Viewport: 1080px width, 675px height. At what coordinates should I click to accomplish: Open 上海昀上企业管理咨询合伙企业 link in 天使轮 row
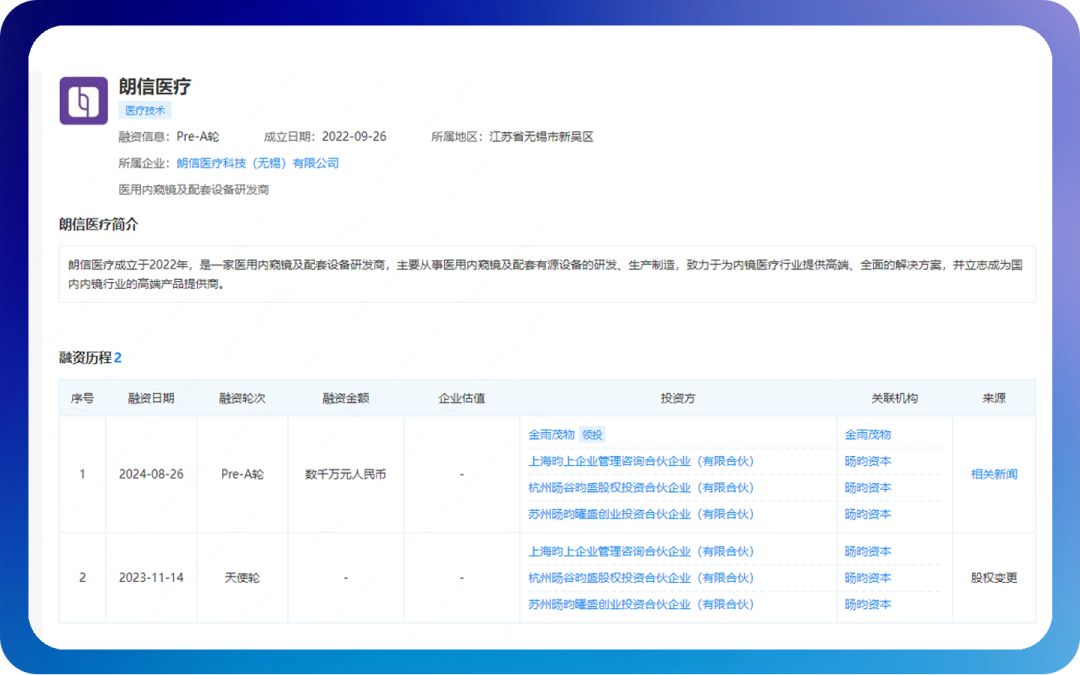pos(641,552)
